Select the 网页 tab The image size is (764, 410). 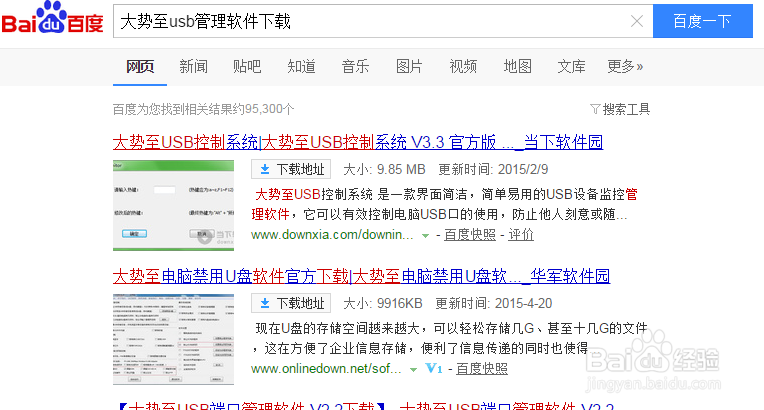pos(140,66)
